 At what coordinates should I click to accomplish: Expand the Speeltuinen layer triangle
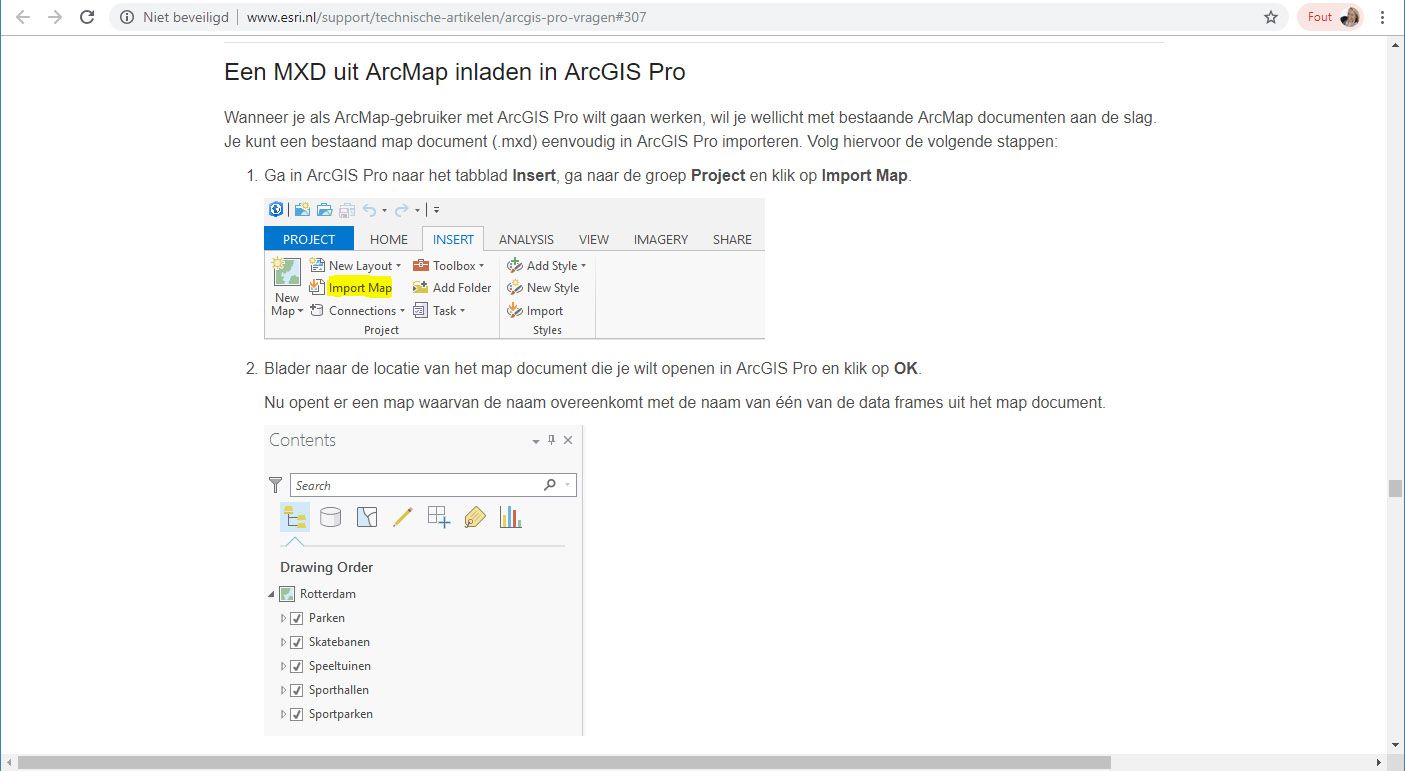coord(283,666)
